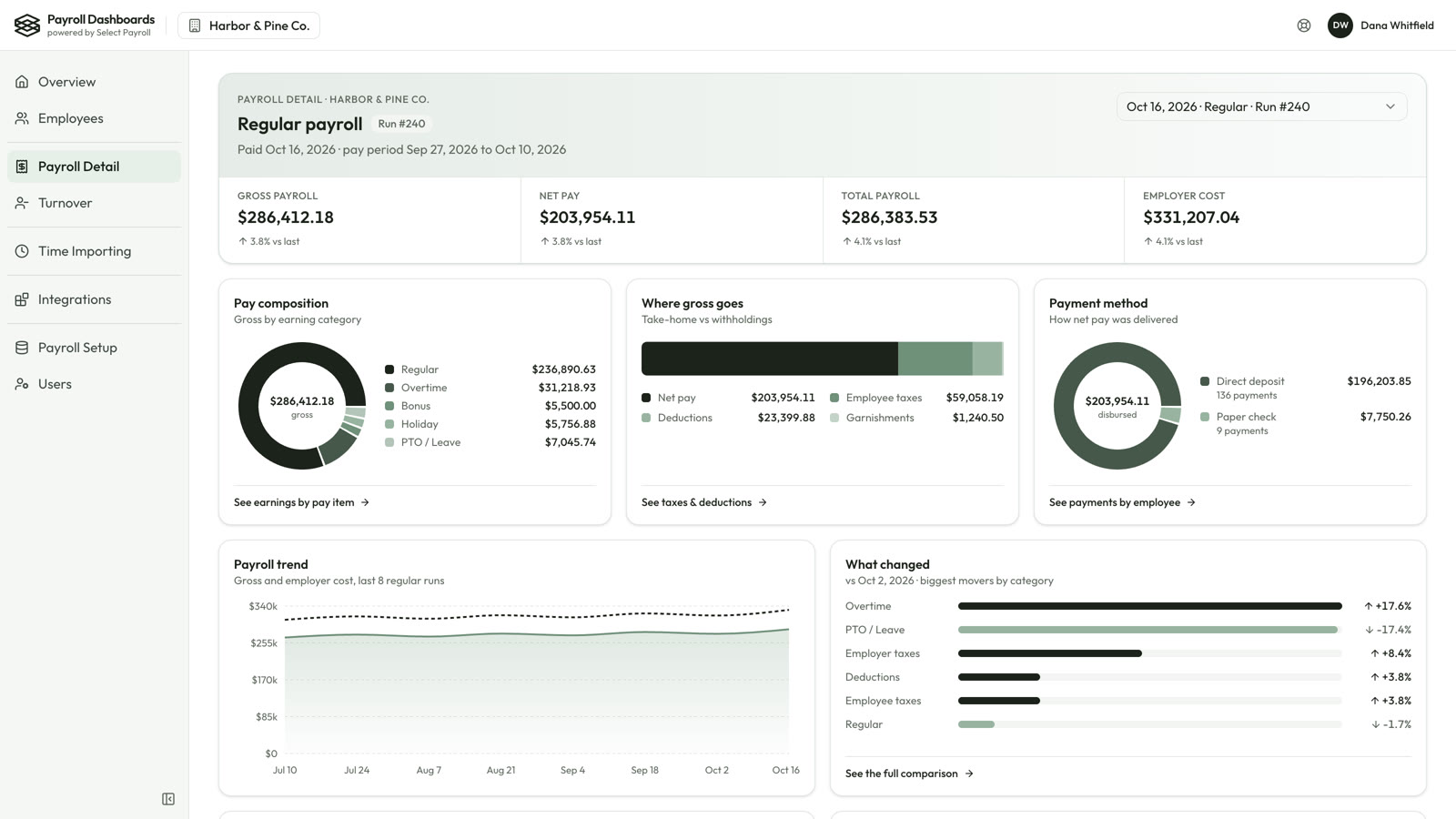Click the Oct 16 label on trend chart
Screen dimensions: 1456x819
pyautogui.click(x=785, y=770)
